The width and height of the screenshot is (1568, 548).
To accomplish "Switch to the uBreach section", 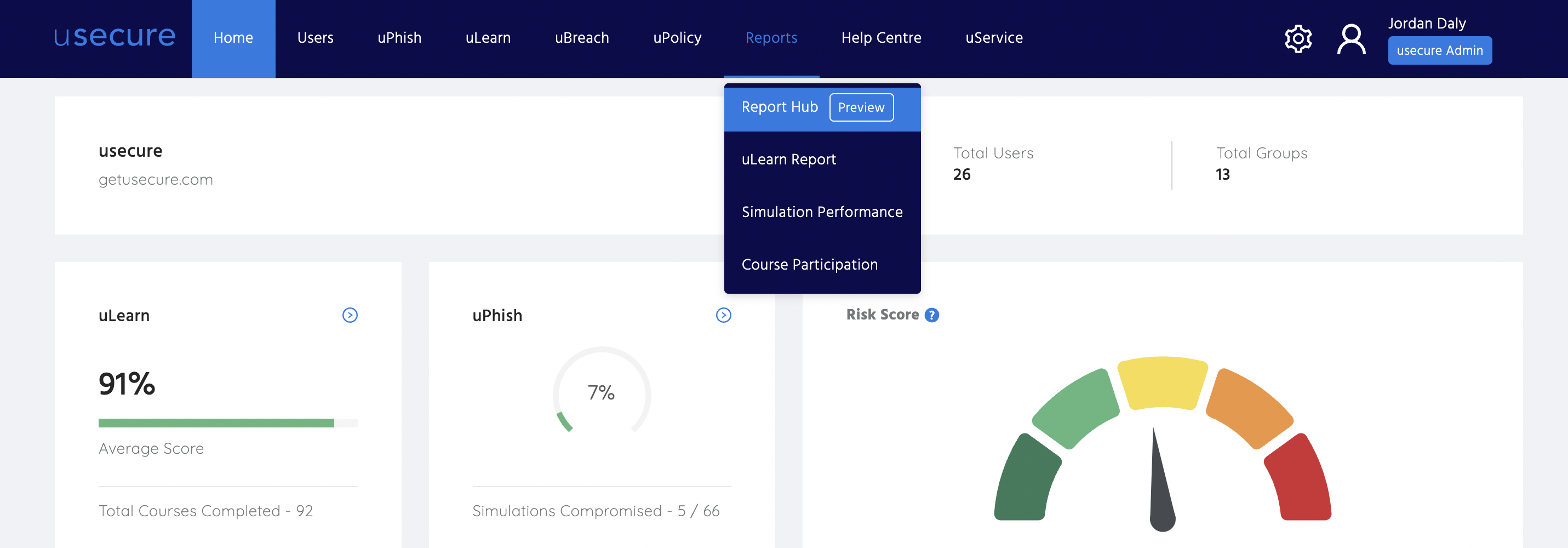I will 582,37.
